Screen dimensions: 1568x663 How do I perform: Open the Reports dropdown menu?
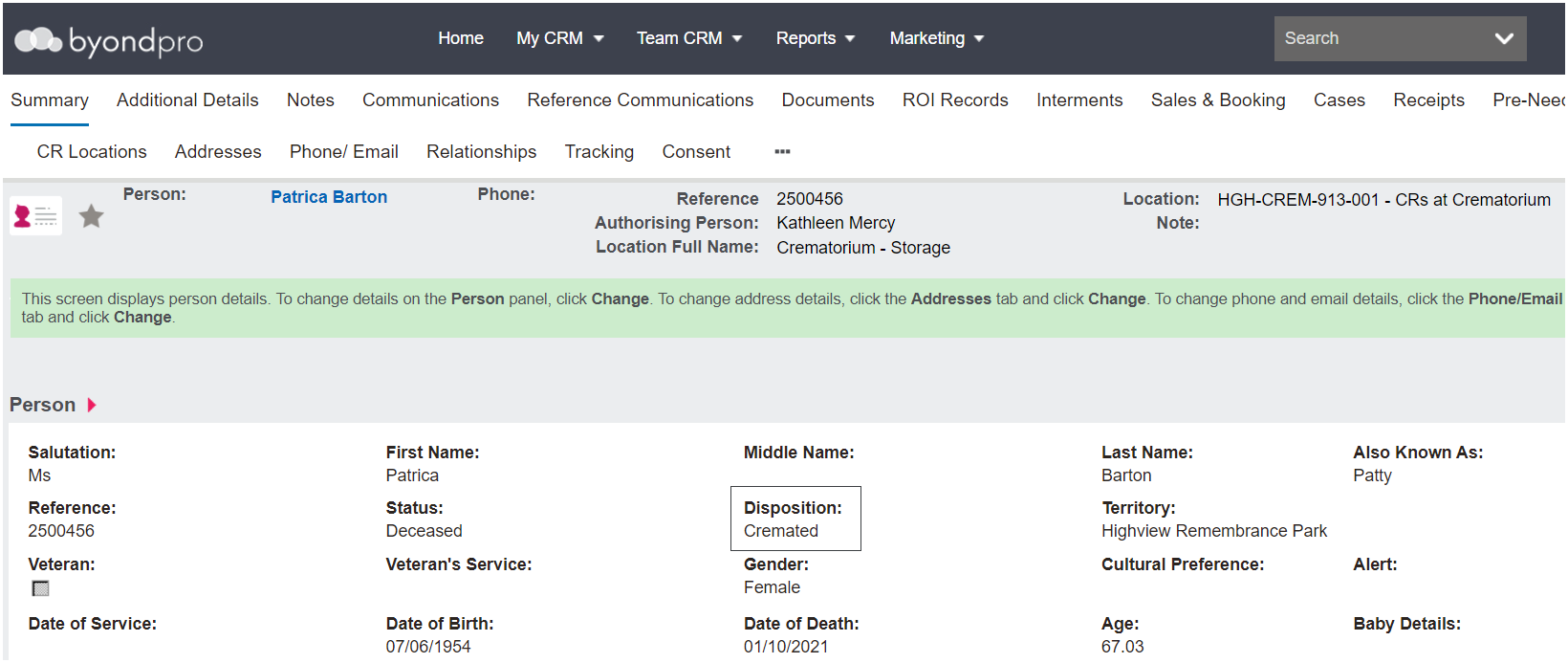coord(816,38)
